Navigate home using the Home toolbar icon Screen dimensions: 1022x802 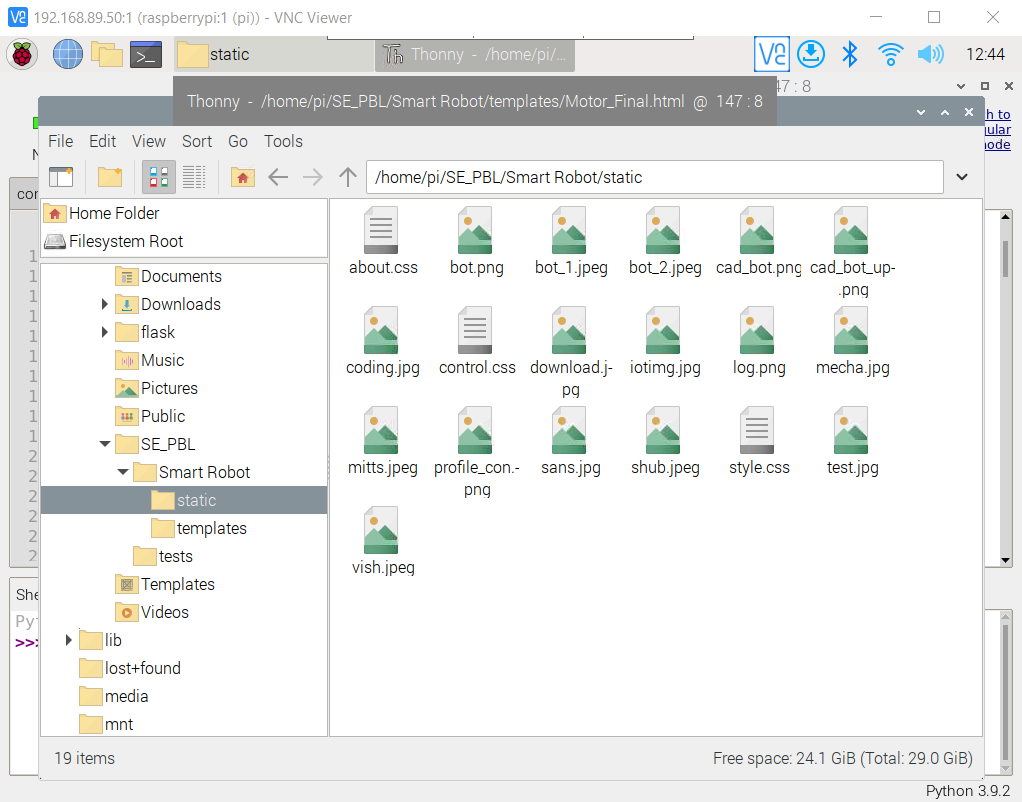244,177
